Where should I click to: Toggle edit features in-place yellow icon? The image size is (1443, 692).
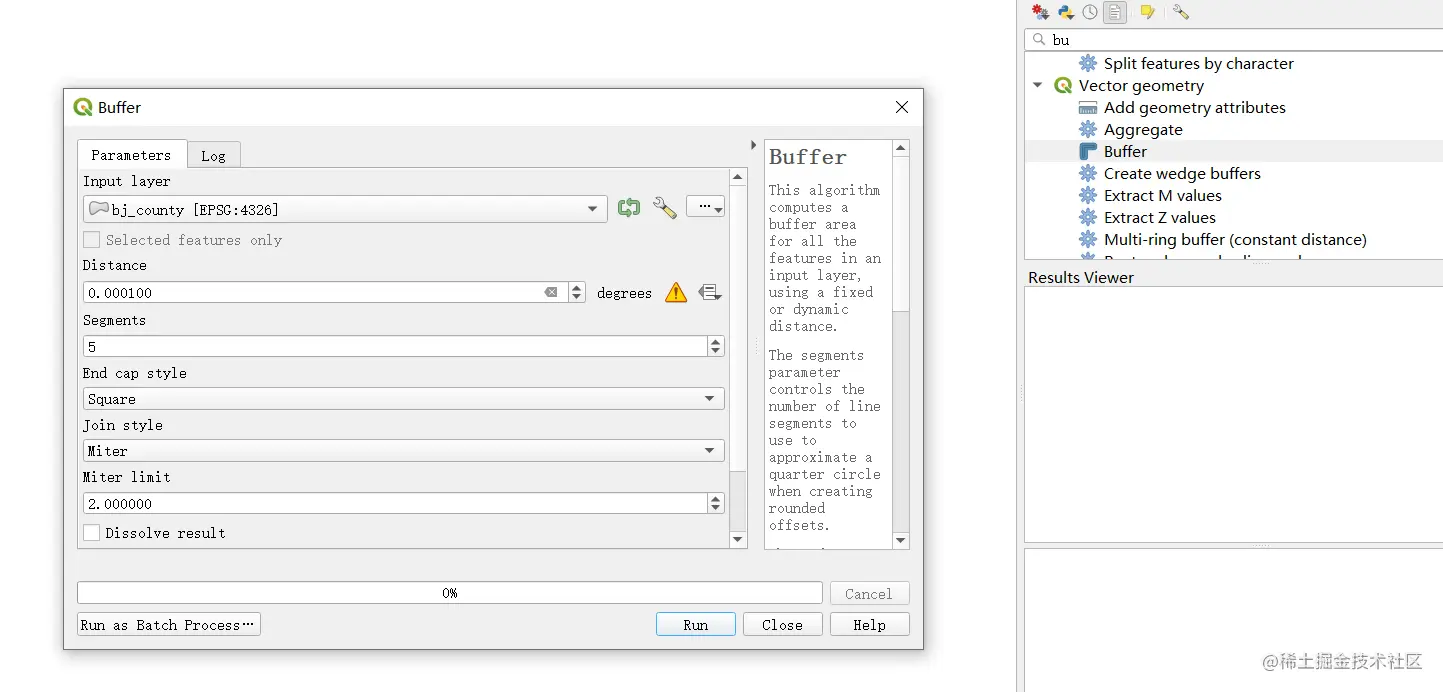click(1147, 12)
